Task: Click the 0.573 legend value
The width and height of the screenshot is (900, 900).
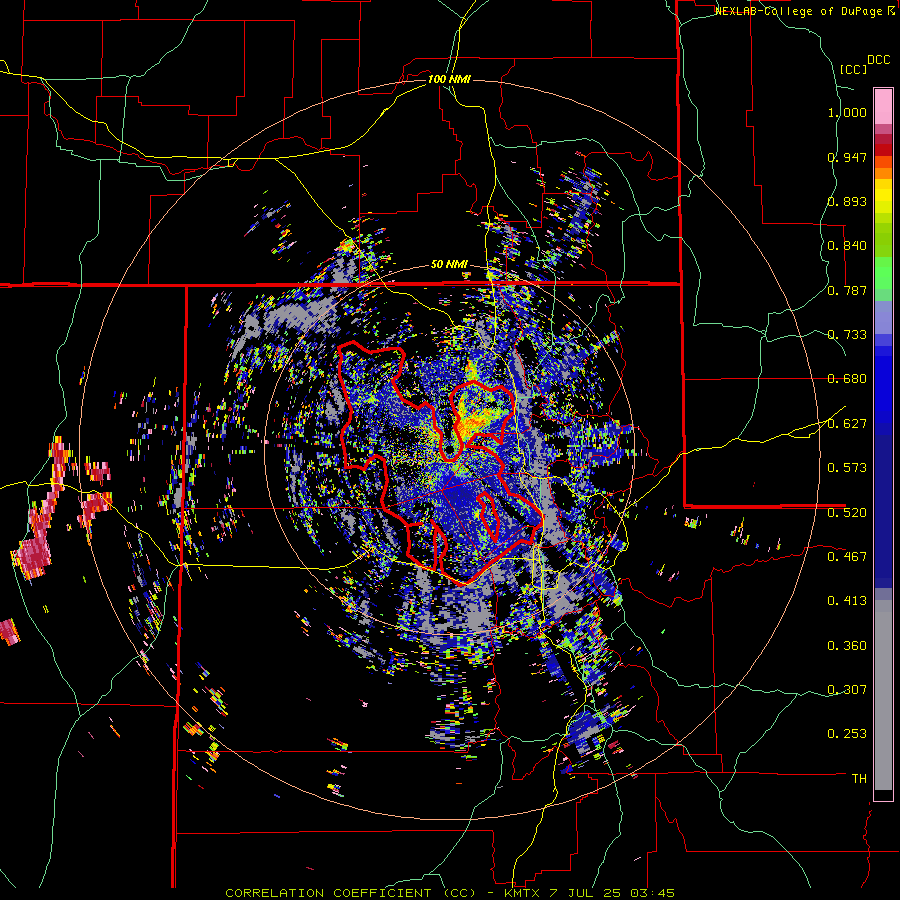Action: pos(847,468)
